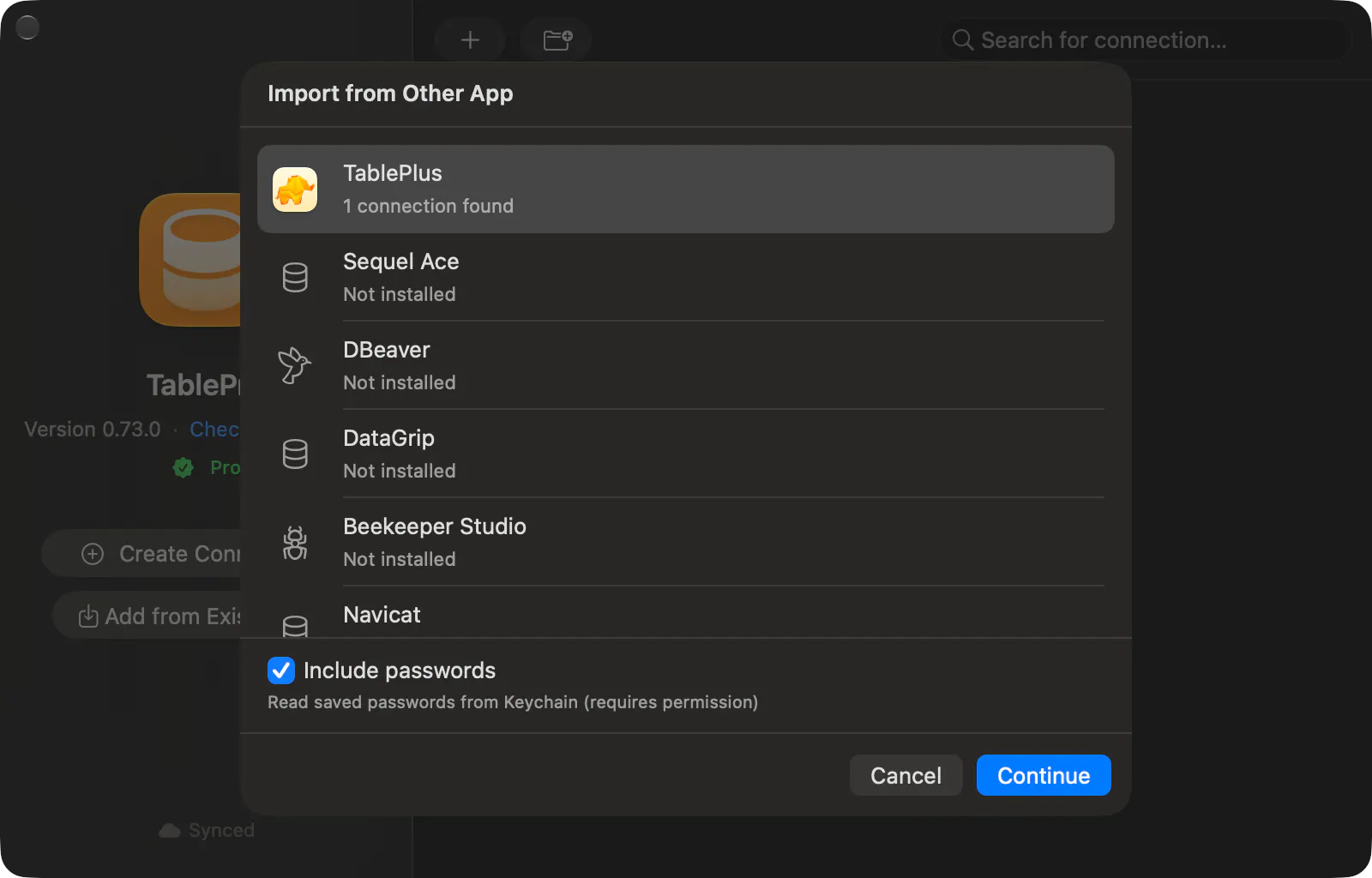The height and width of the screenshot is (878, 1372).
Task: Focus the Search for connection field
Action: (x=1146, y=40)
